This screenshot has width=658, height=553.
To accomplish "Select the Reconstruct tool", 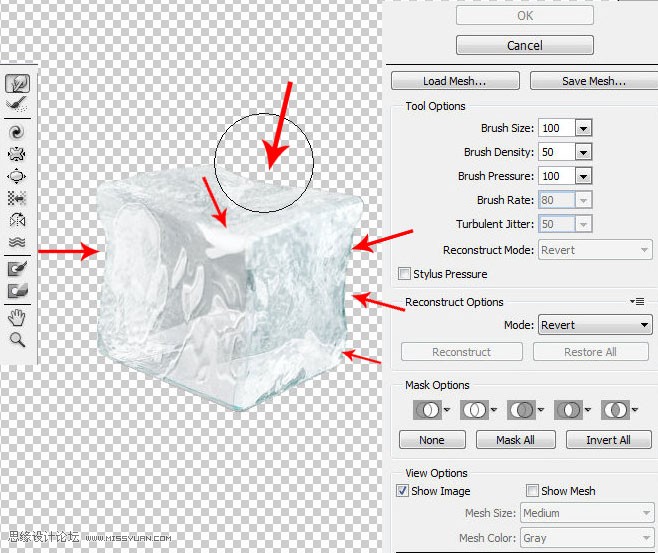I will point(17,104).
